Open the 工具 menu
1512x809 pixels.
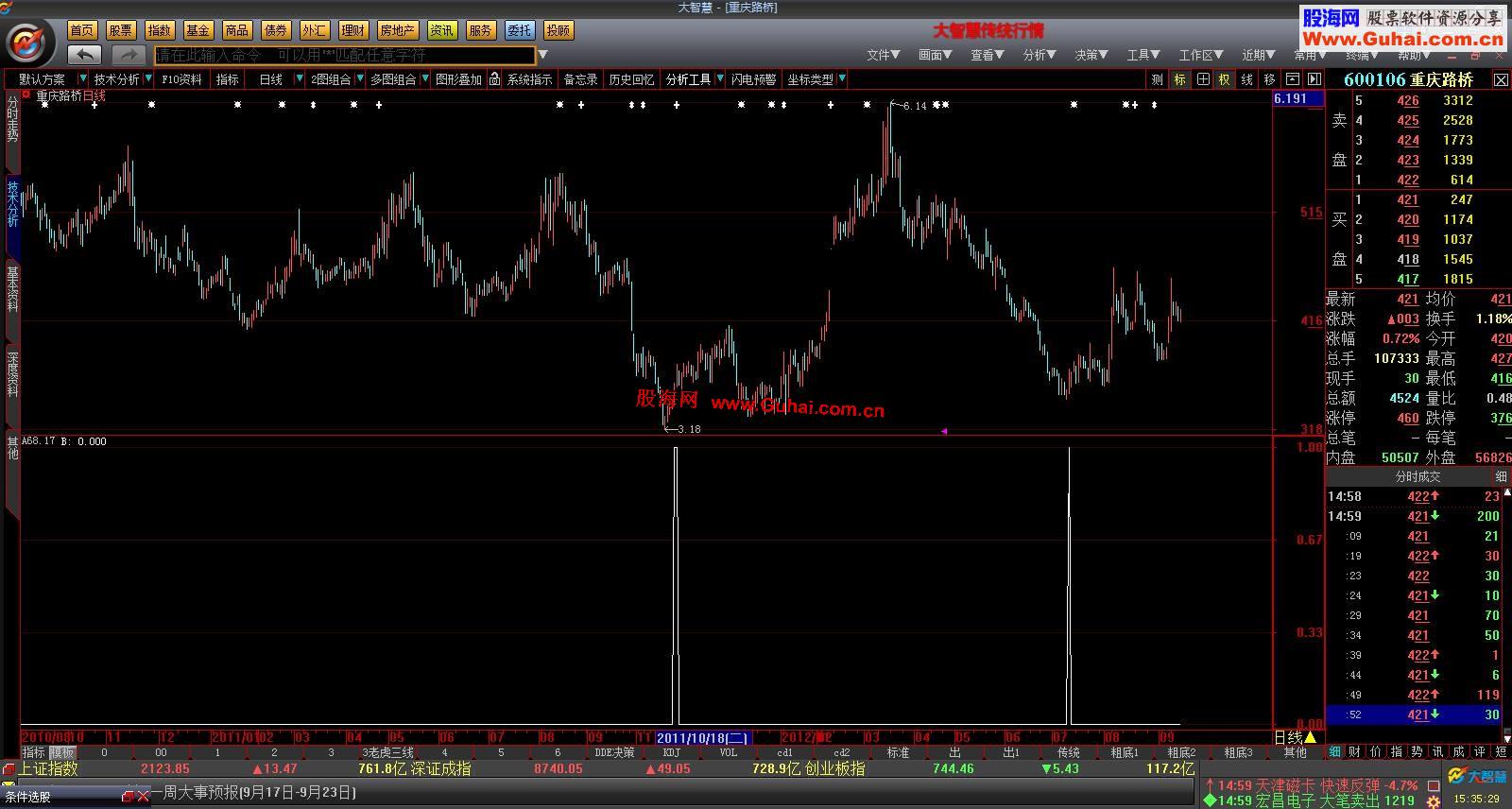[x=1143, y=55]
